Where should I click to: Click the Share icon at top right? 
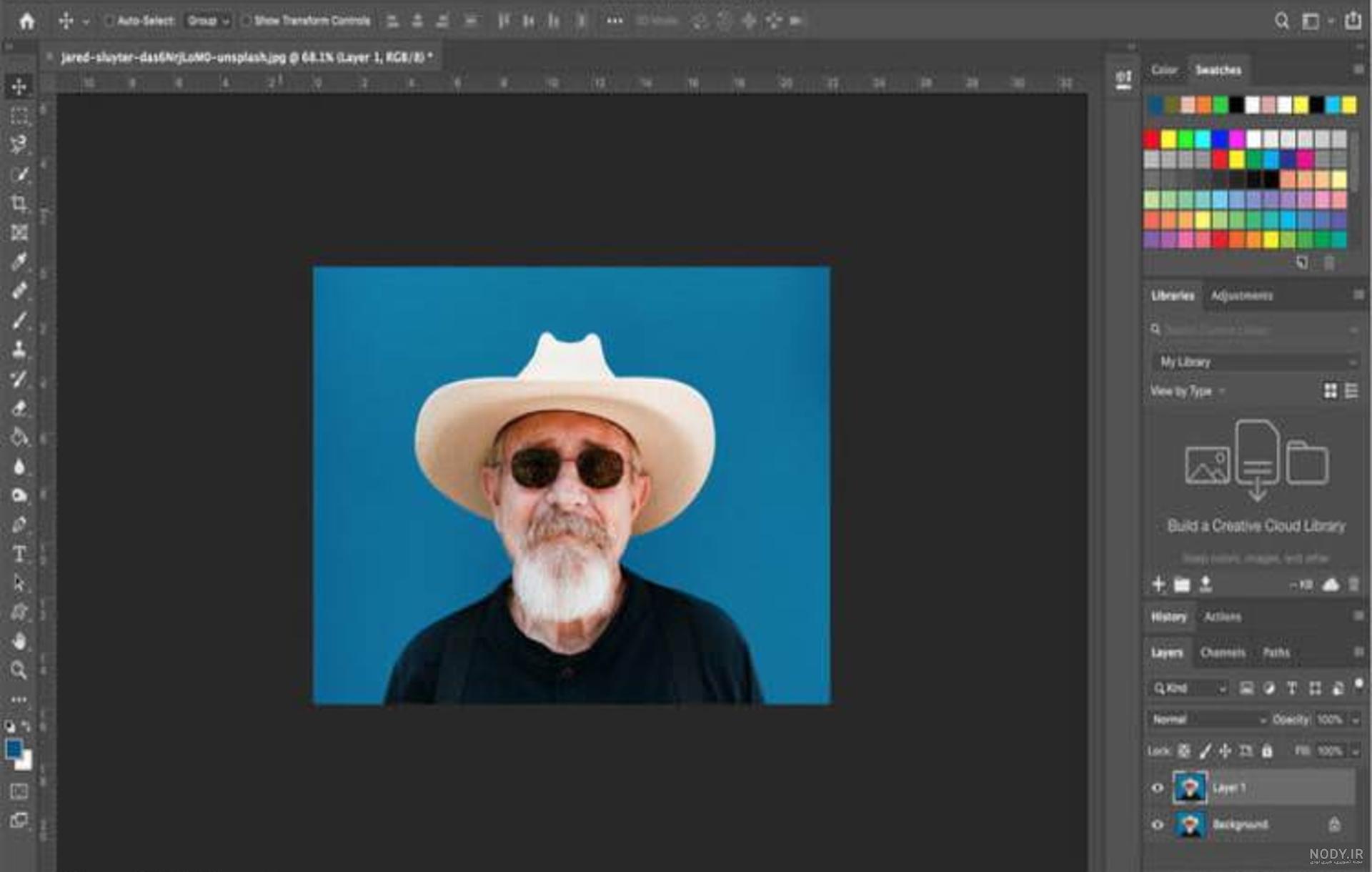pyautogui.click(x=1353, y=20)
